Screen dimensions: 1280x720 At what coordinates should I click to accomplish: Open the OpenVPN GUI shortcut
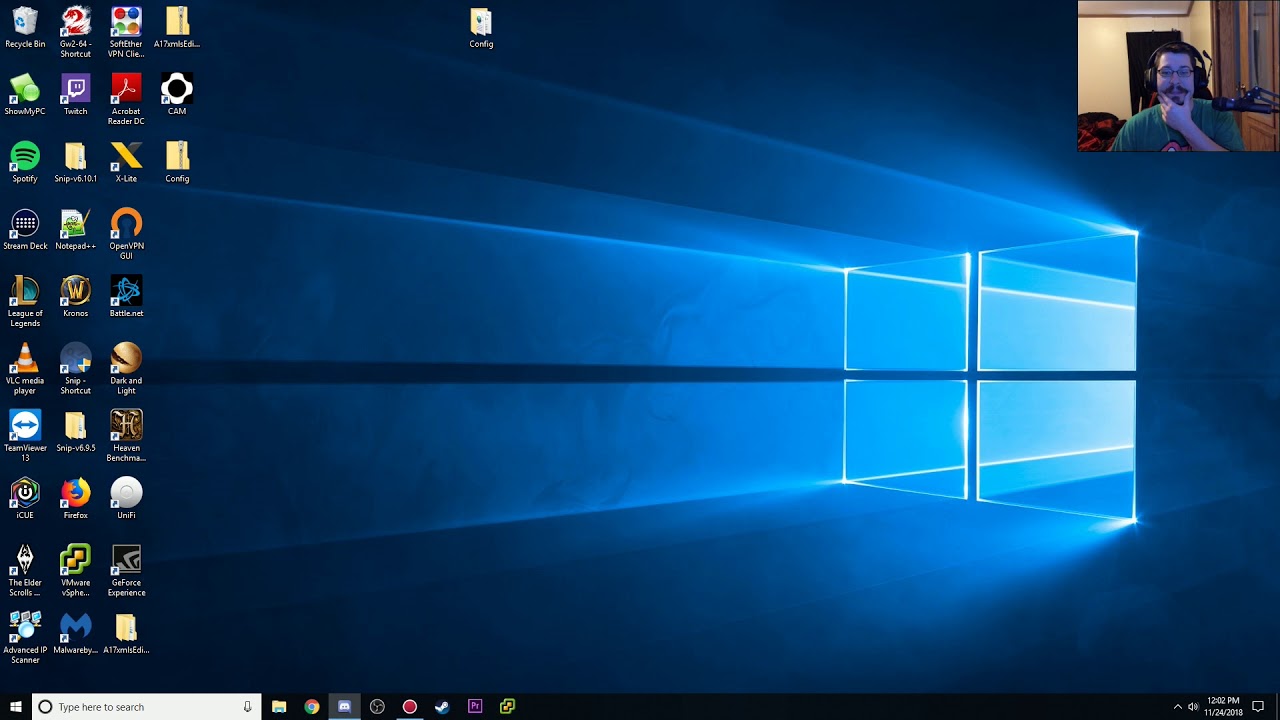coord(126,234)
